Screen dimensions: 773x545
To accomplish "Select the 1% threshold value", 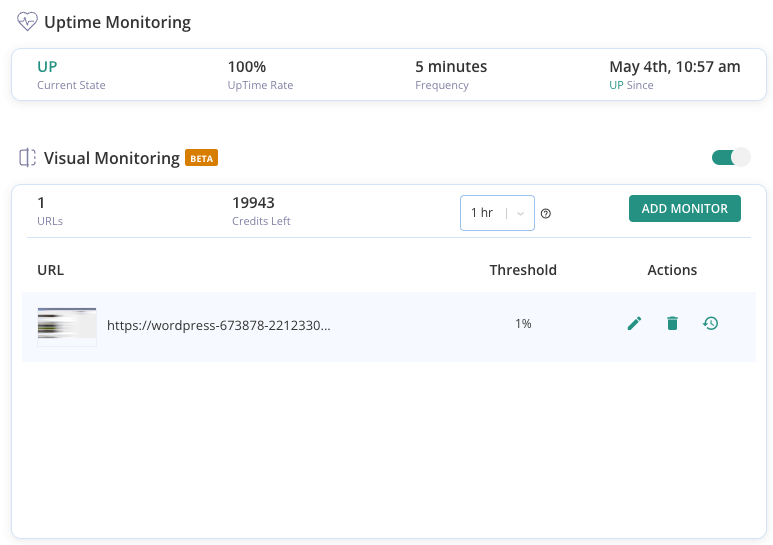I will [x=523, y=323].
